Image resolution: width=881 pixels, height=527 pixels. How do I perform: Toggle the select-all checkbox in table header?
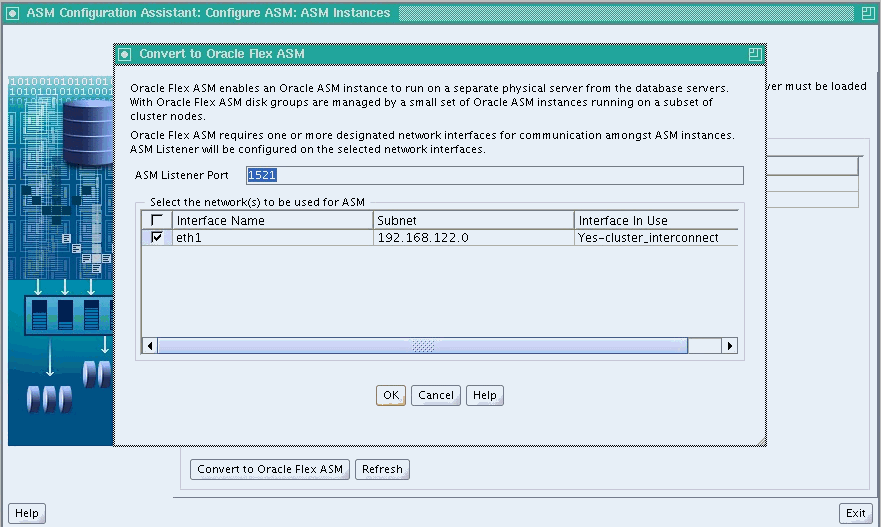[157, 220]
